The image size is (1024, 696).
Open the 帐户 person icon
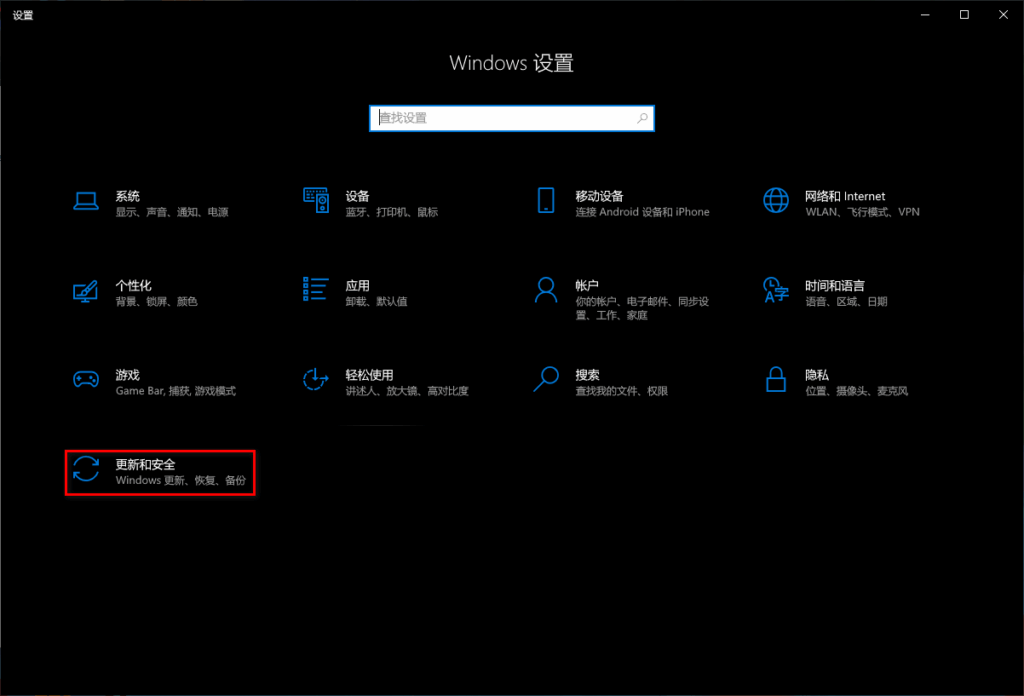tap(546, 290)
